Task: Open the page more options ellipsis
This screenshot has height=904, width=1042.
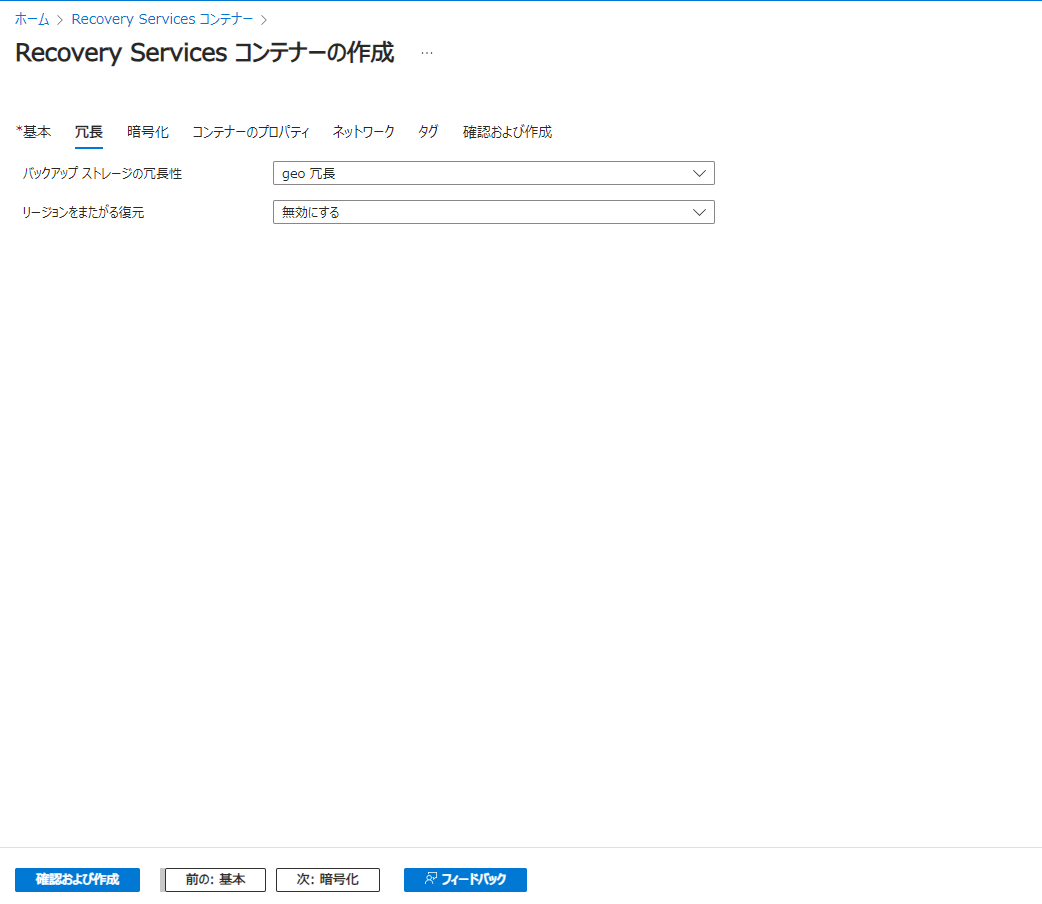Action: tap(427, 52)
